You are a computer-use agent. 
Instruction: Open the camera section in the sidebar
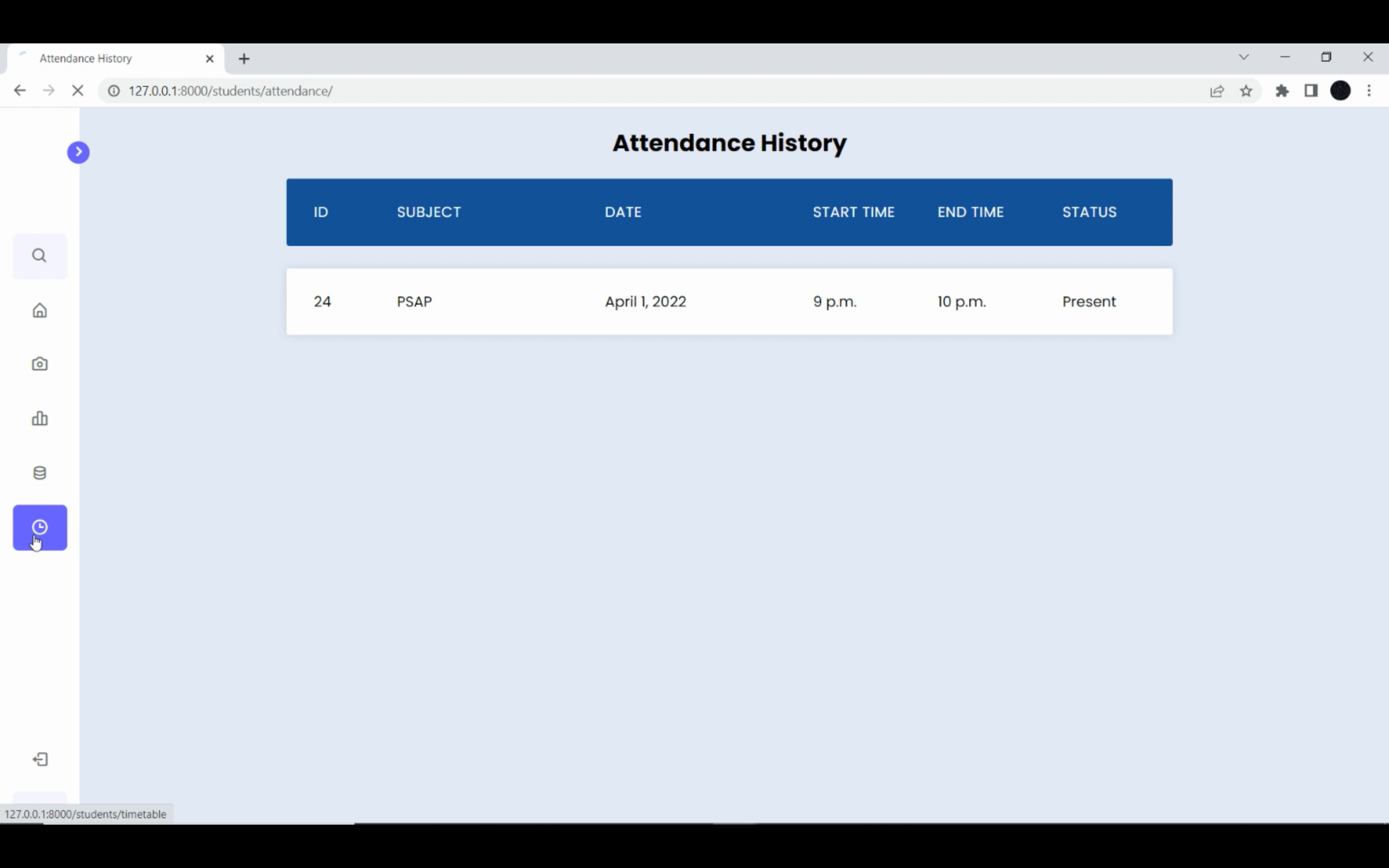click(39, 363)
